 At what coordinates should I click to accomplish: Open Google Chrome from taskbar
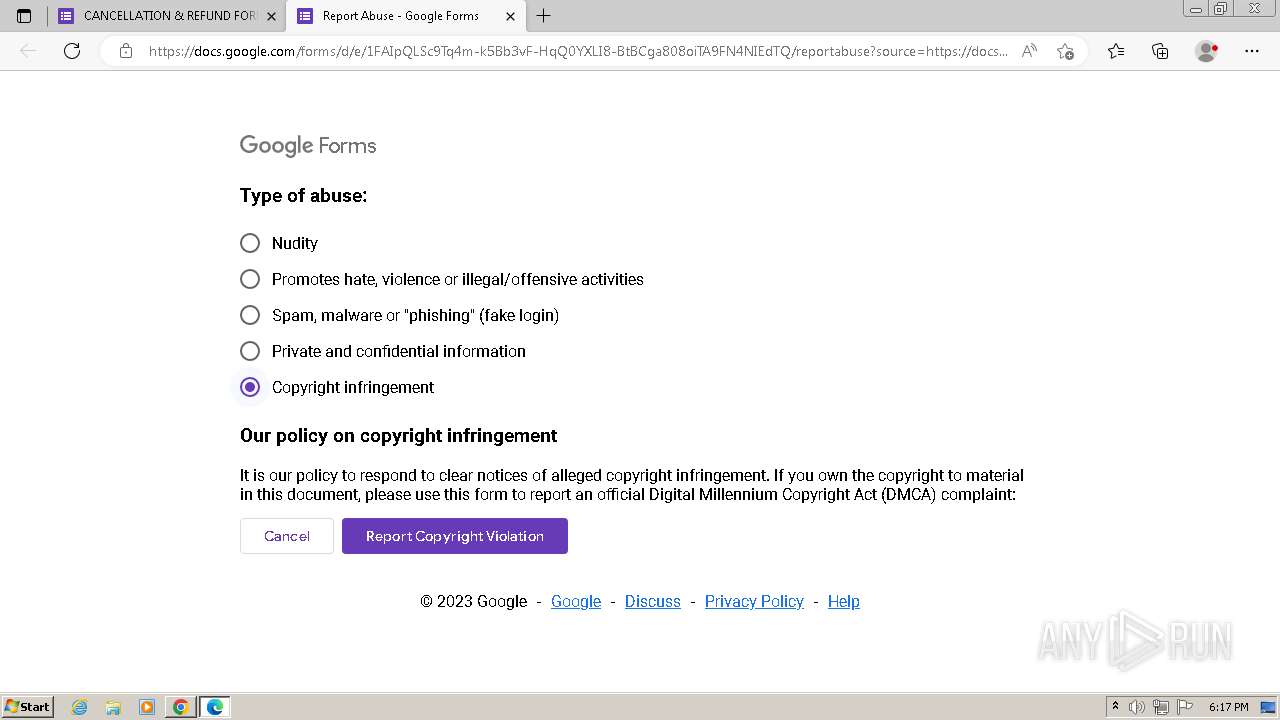pyautogui.click(x=181, y=707)
